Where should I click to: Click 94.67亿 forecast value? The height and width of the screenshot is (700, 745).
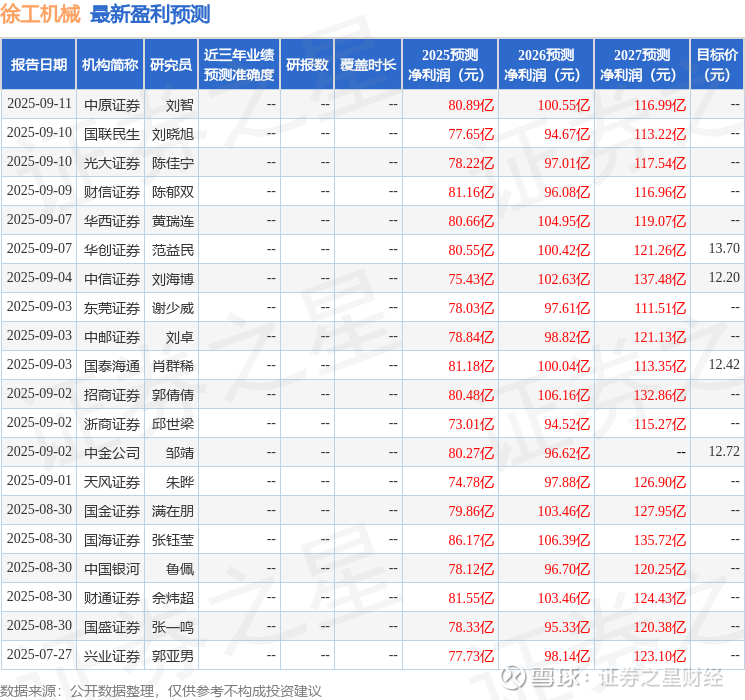pyautogui.click(x=567, y=134)
